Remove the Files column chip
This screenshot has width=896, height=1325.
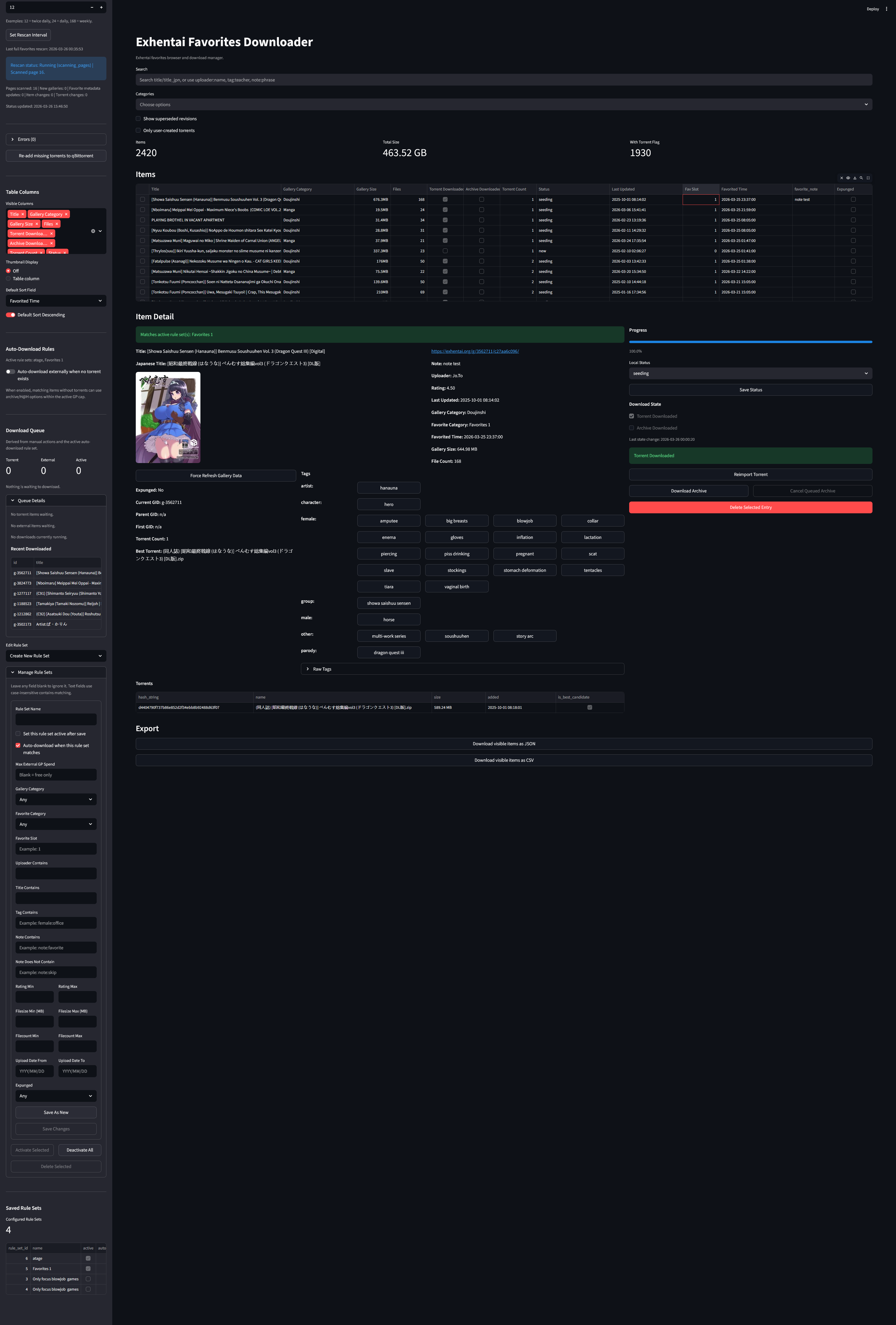point(57,224)
